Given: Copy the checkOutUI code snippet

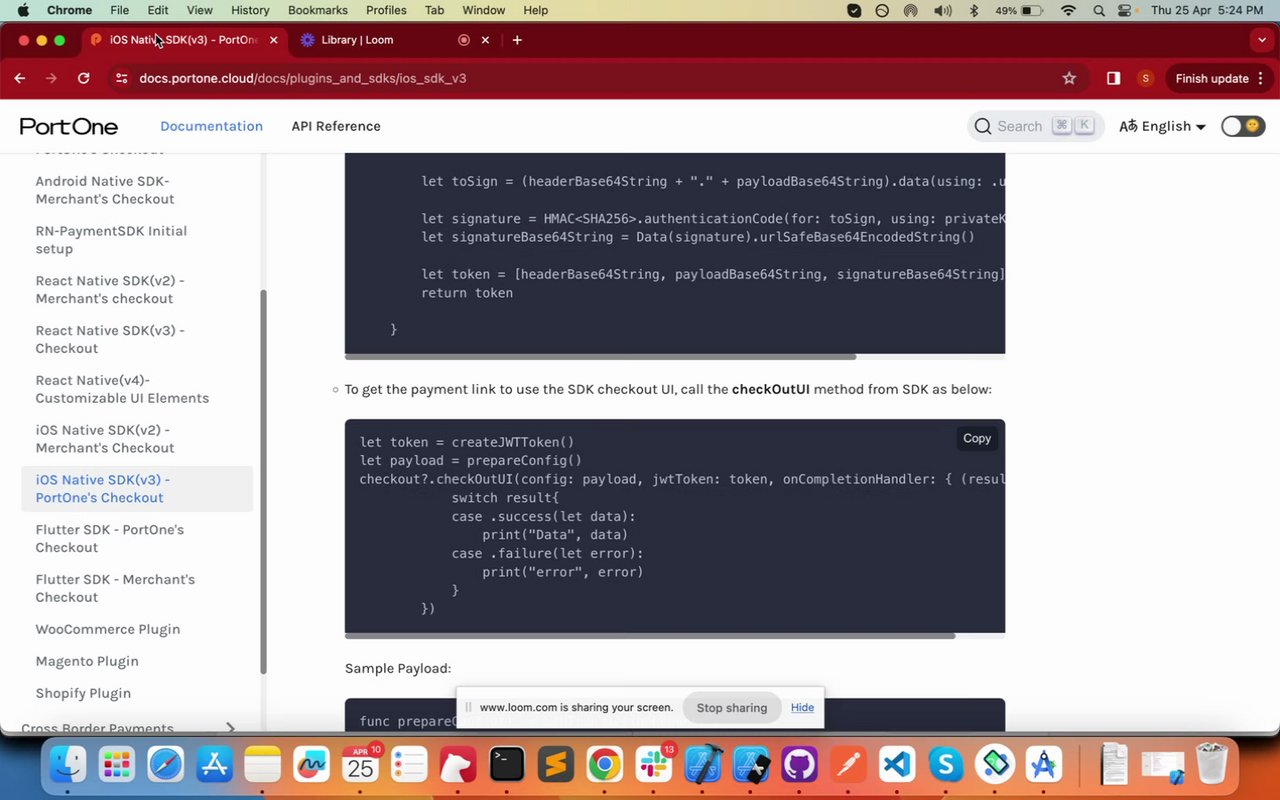Looking at the screenshot, I should (977, 438).
